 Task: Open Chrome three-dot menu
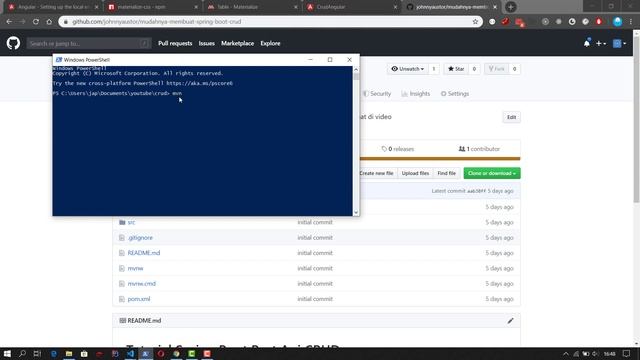pyautogui.click(x=631, y=22)
